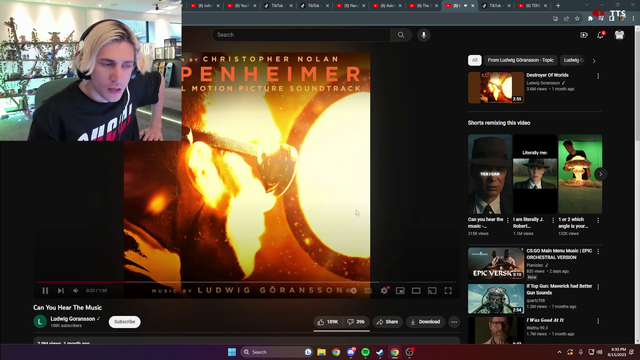Like the video with 189K likes

point(328,322)
